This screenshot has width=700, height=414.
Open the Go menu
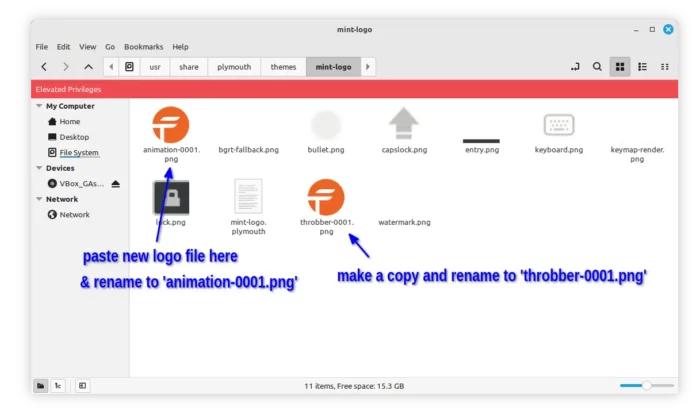(110, 47)
